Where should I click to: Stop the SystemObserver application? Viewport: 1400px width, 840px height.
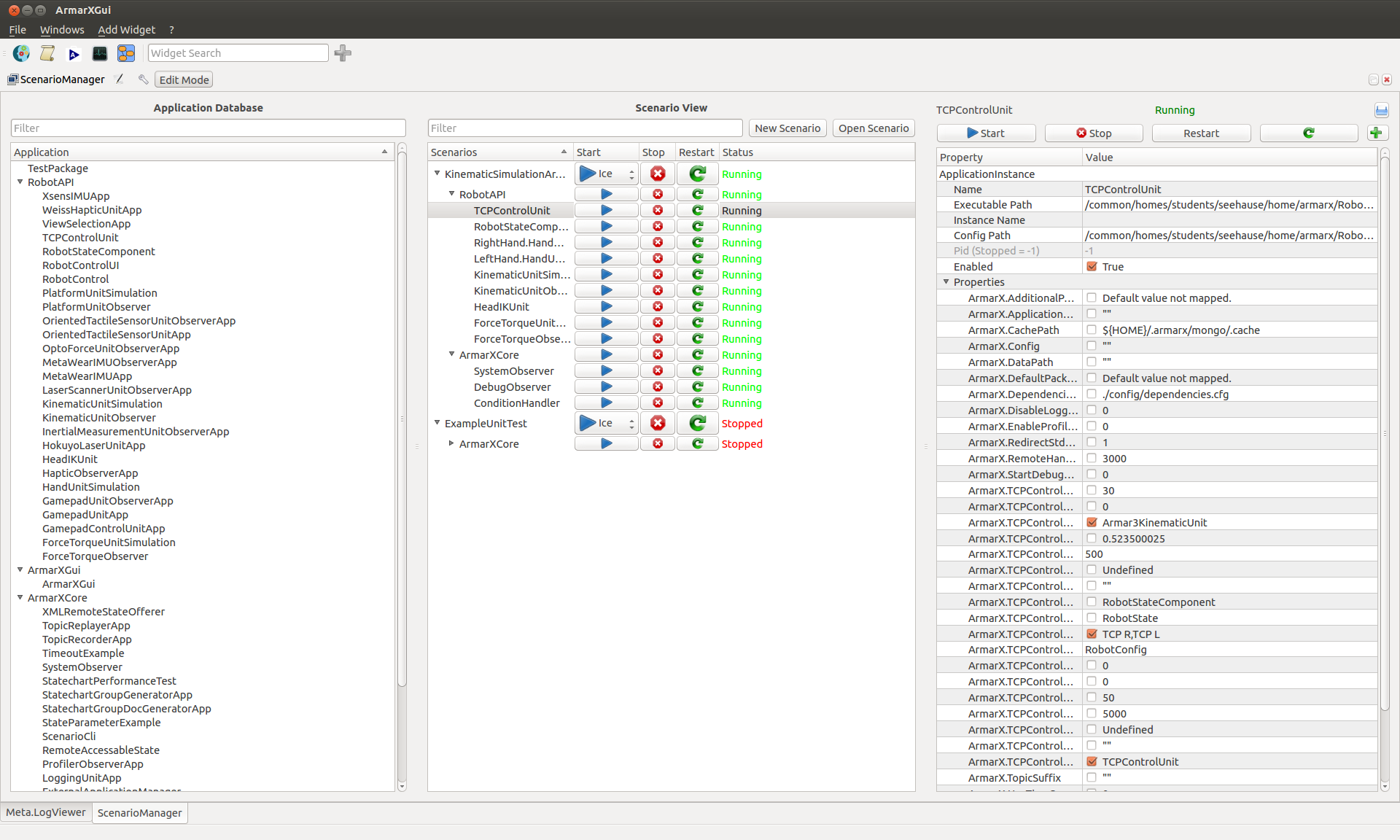click(x=658, y=371)
